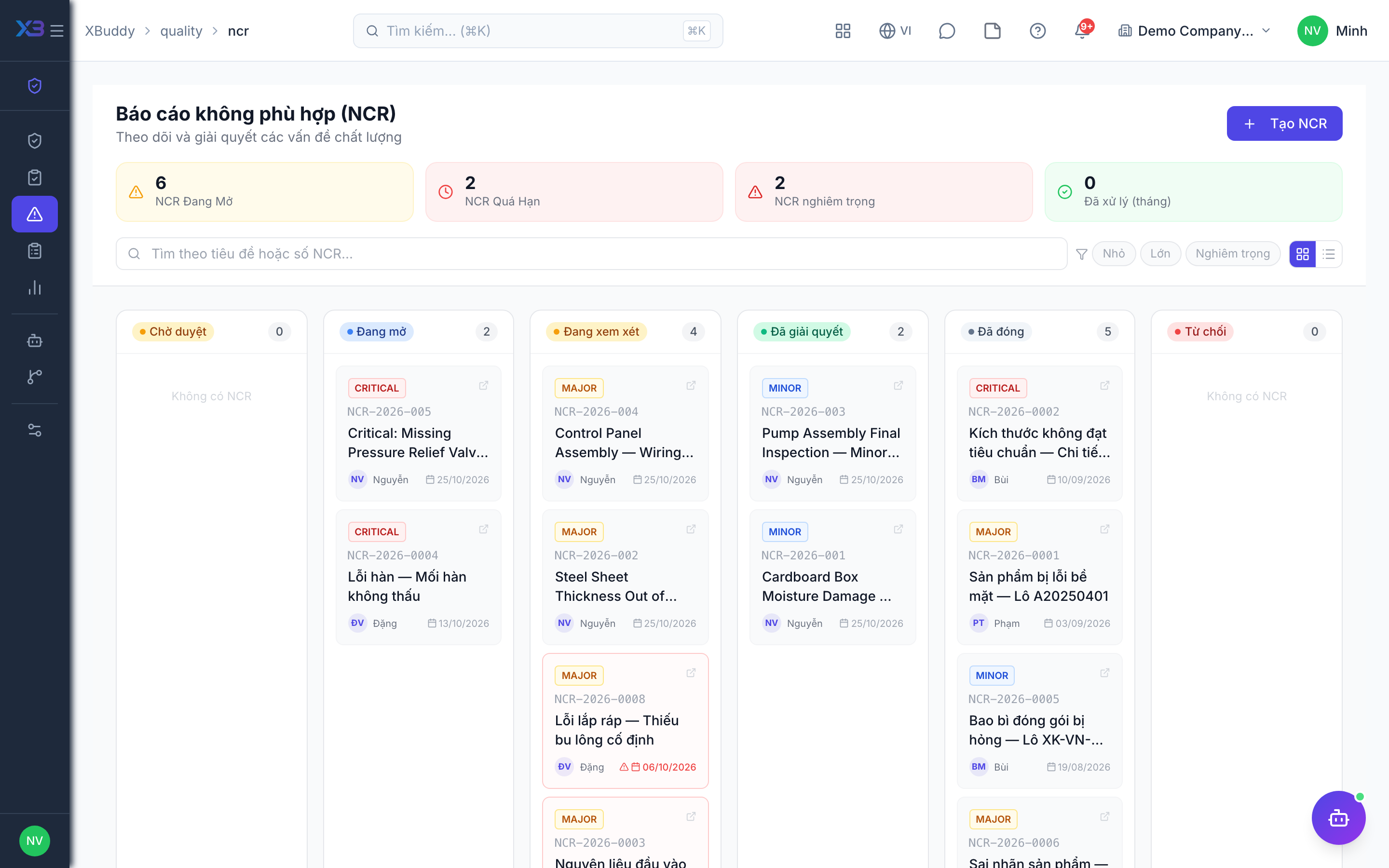
Task: Toggle the Nghiêm trọng severity filter chip
Action: point(1232,254)
